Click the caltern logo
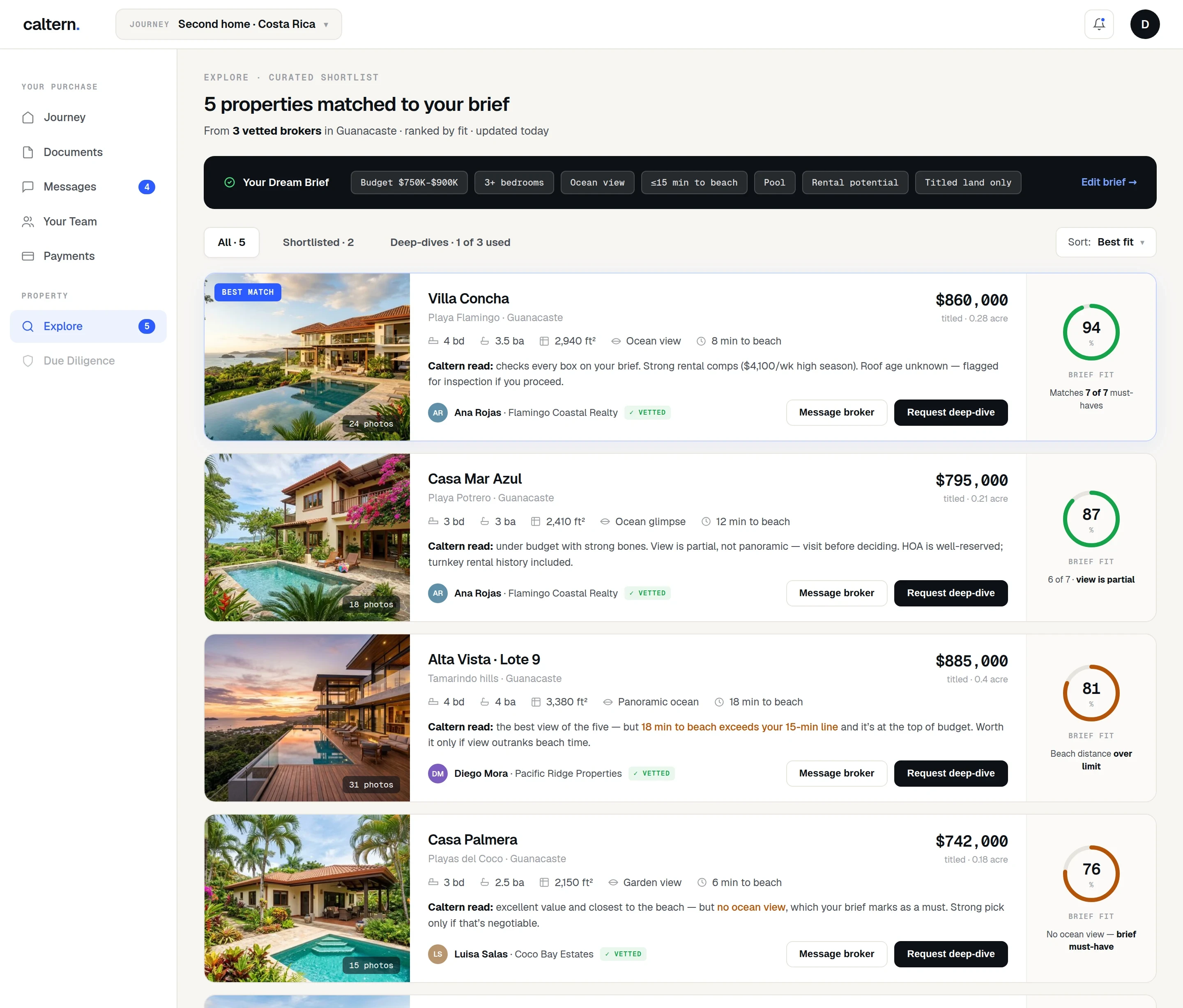1183x1008 pixels. (51, 24)
